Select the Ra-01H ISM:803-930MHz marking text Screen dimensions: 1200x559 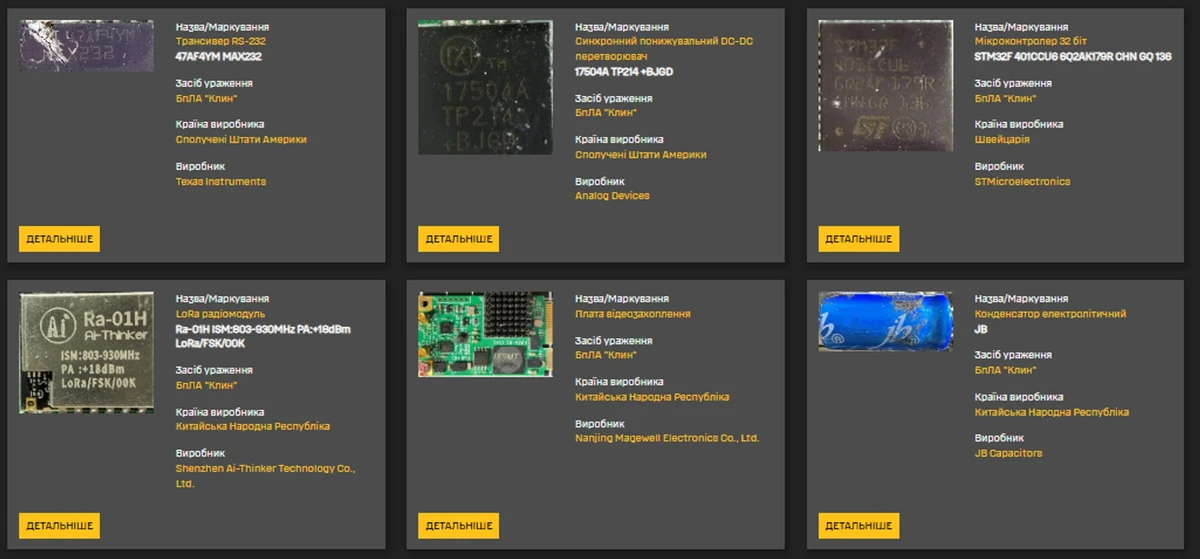point(263,336)
